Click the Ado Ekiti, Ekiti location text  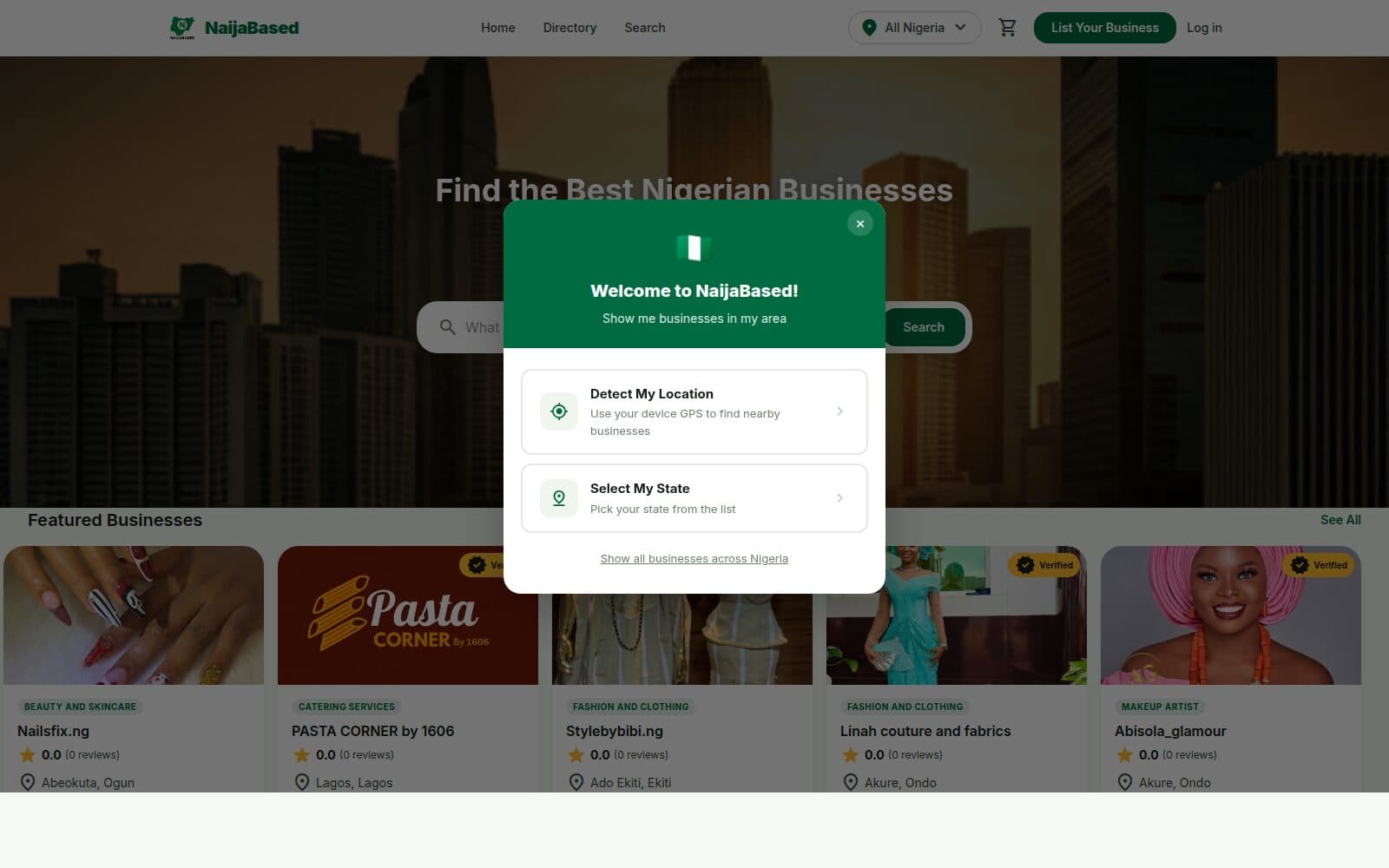coord(630,783)
